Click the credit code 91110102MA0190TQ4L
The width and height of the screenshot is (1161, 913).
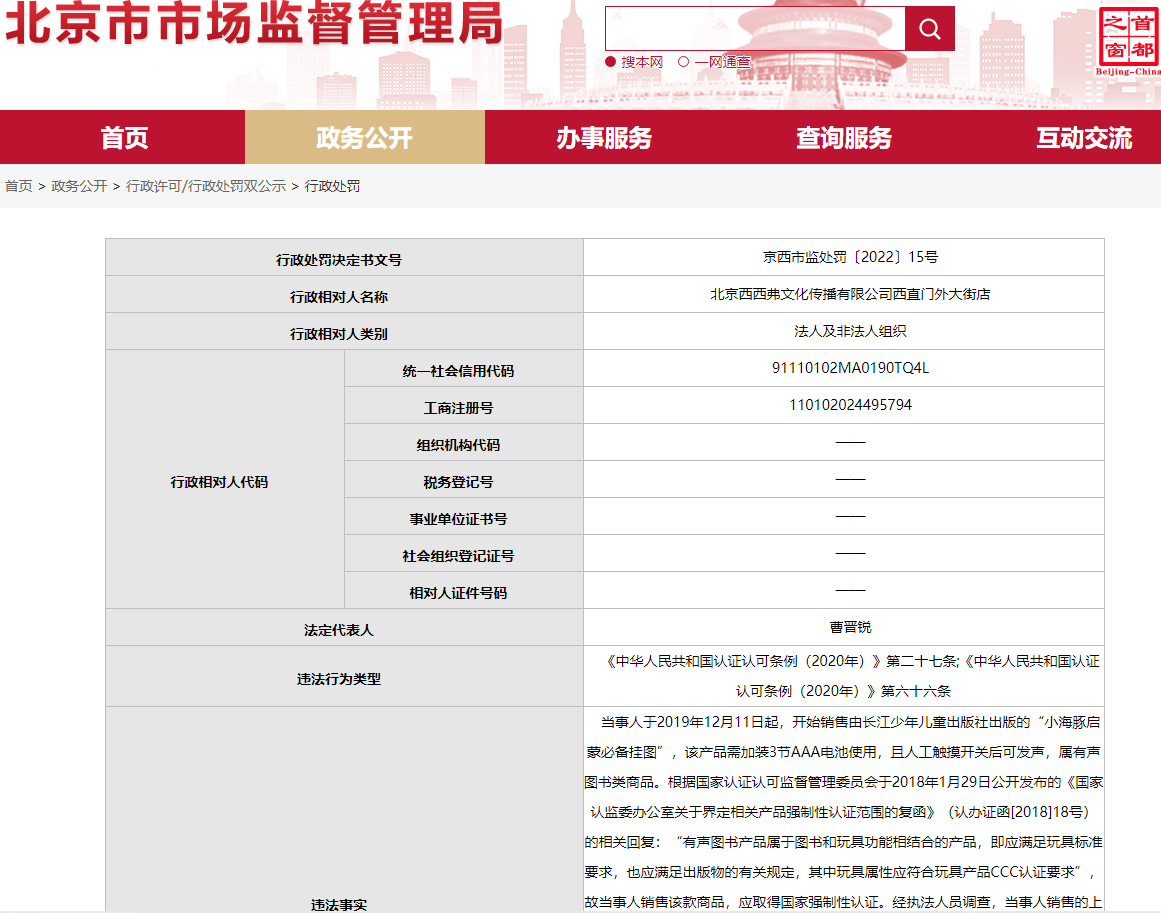click(x=850, y=368)
